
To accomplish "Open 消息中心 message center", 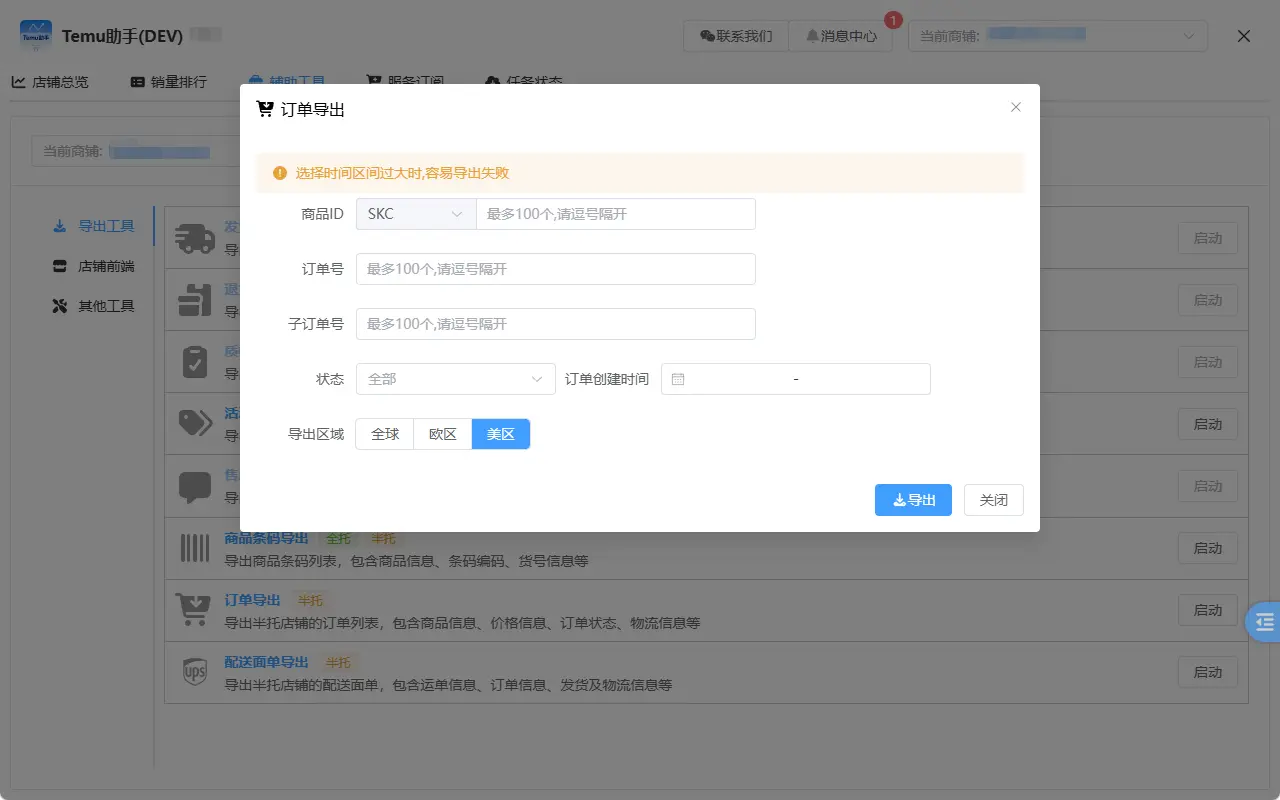I will (x=841, y=36).
